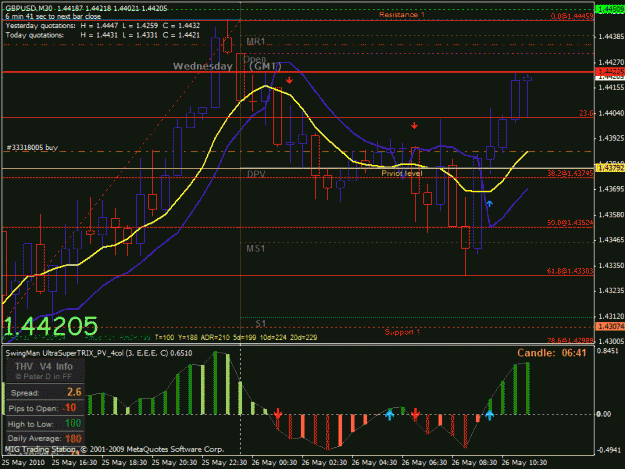Click the red sell arrow above the candle near 26 May 06:30

tap(415, 126)
